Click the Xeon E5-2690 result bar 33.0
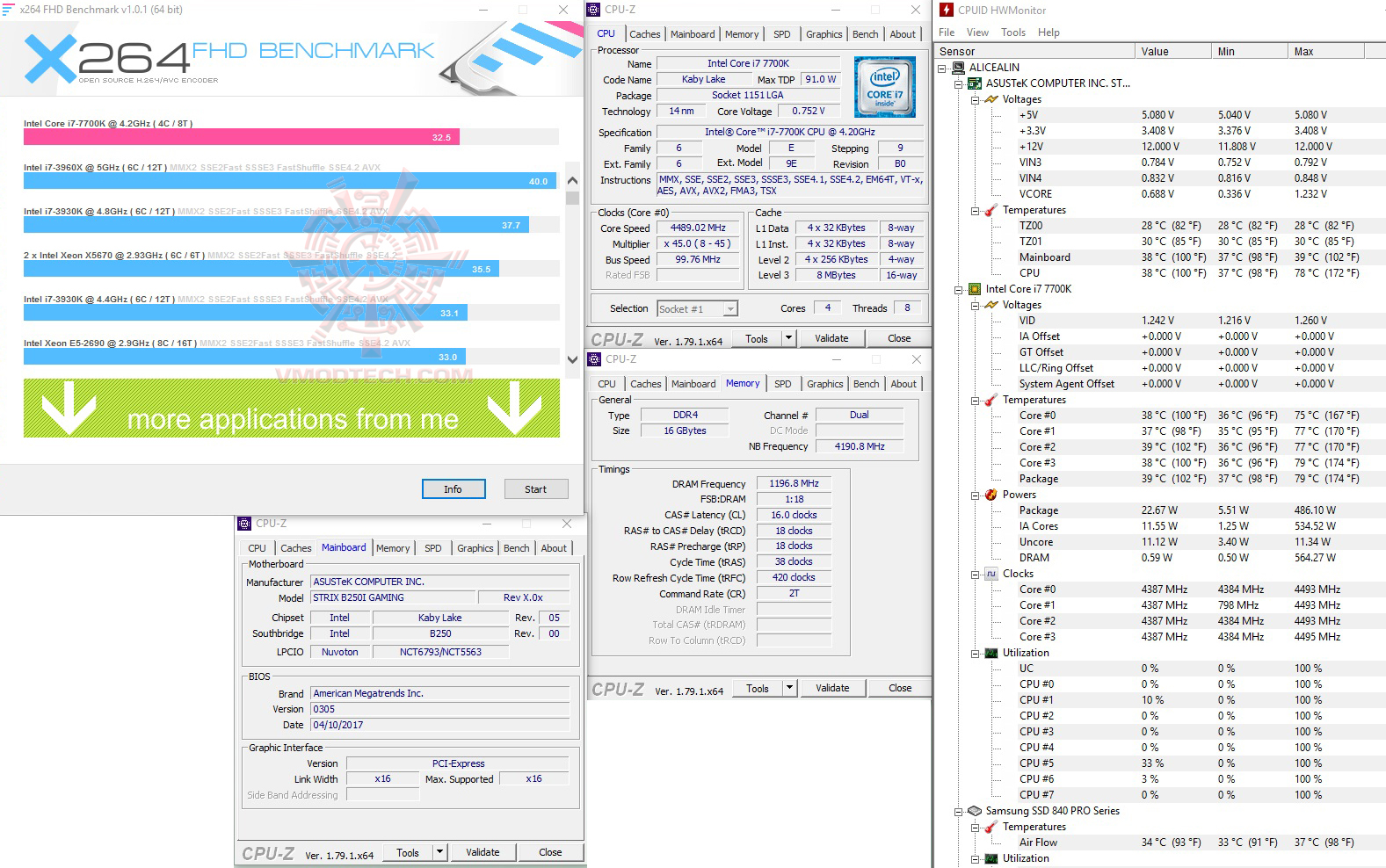The image size is (1386, 868). tap(244, 357)
